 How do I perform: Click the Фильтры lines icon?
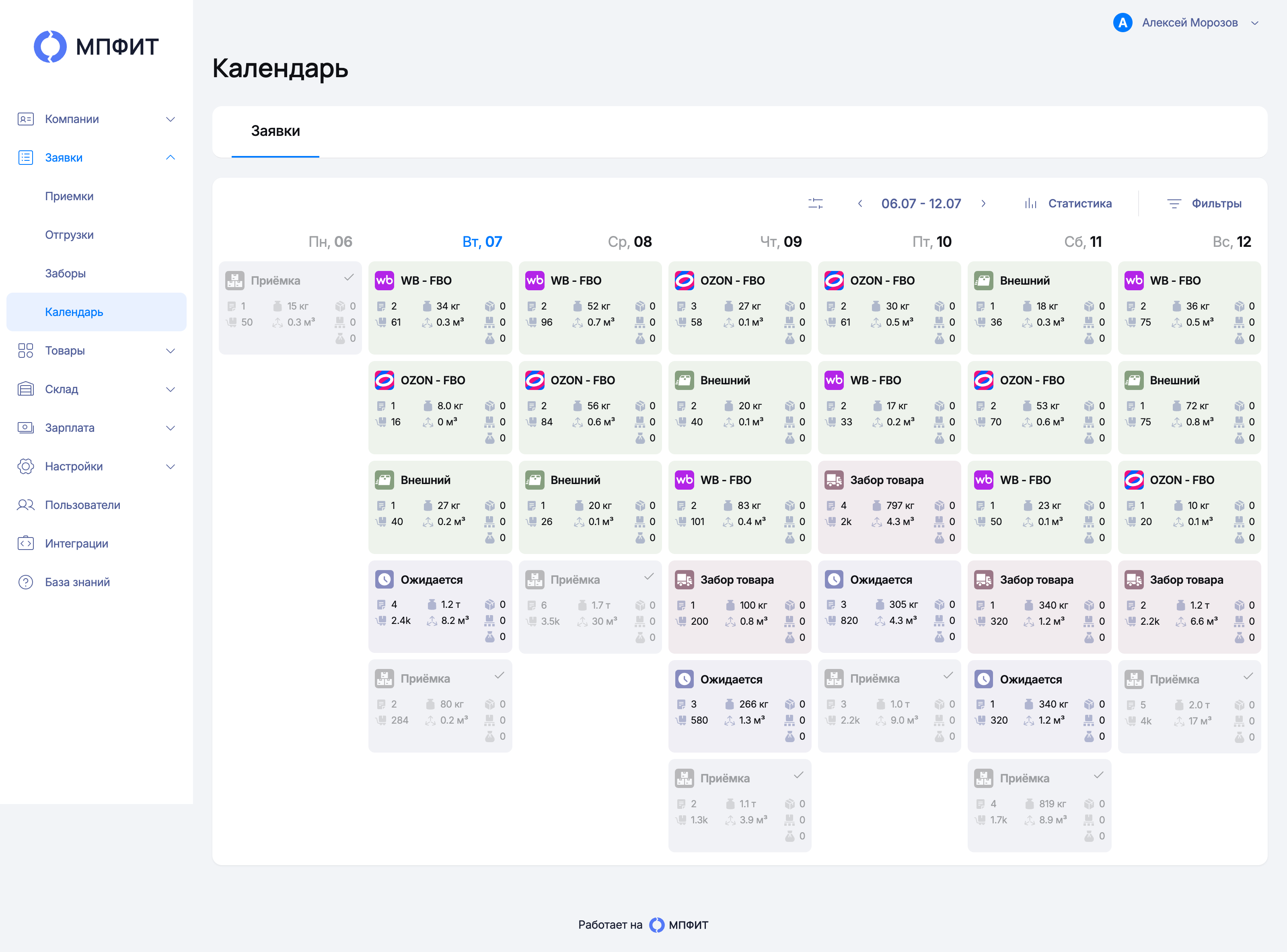coord(1174,203)
